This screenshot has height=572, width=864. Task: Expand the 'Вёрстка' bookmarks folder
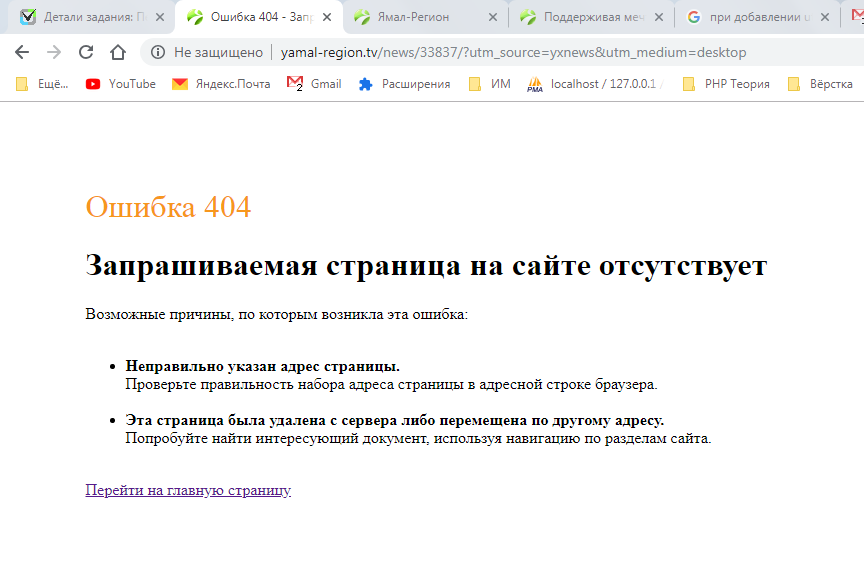[x=820, y=84]
